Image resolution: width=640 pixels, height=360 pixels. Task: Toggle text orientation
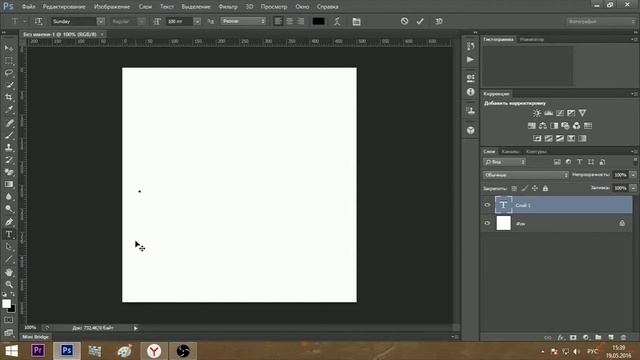pos(38,21)
